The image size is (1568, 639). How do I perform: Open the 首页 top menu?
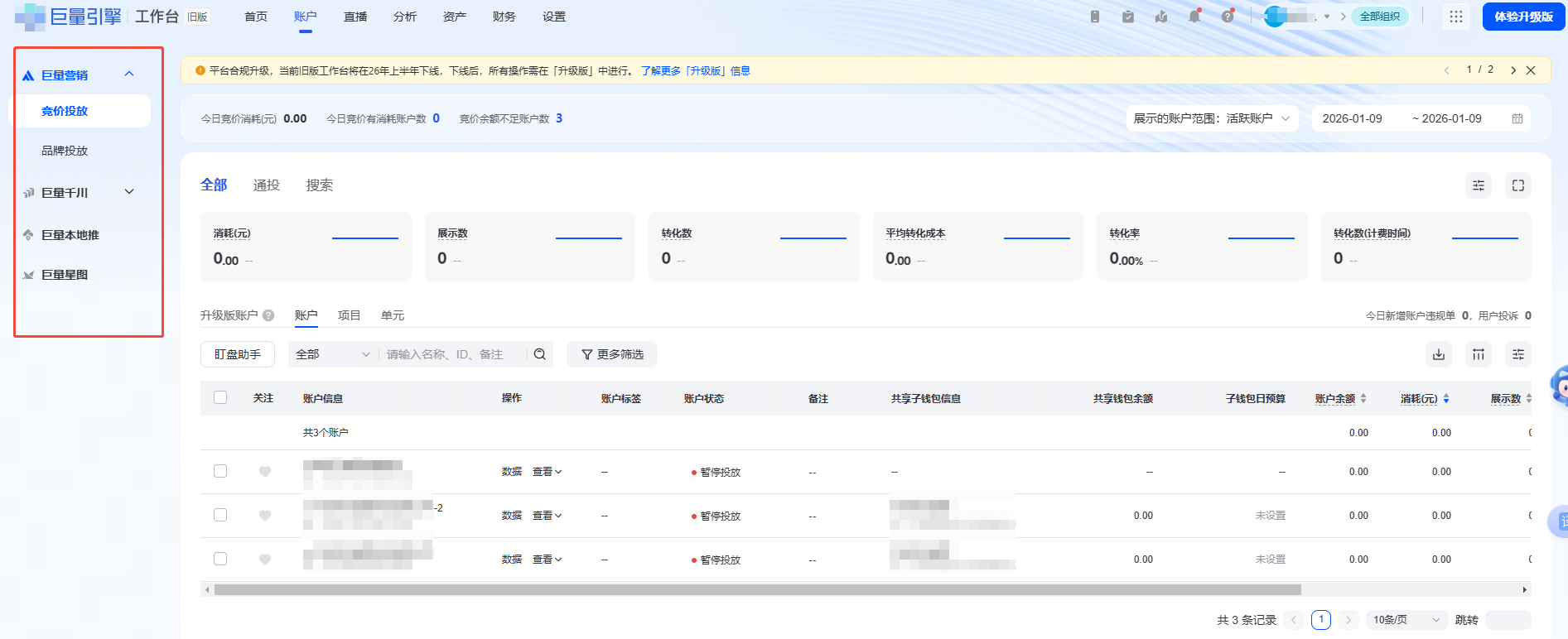pos(256,17)
